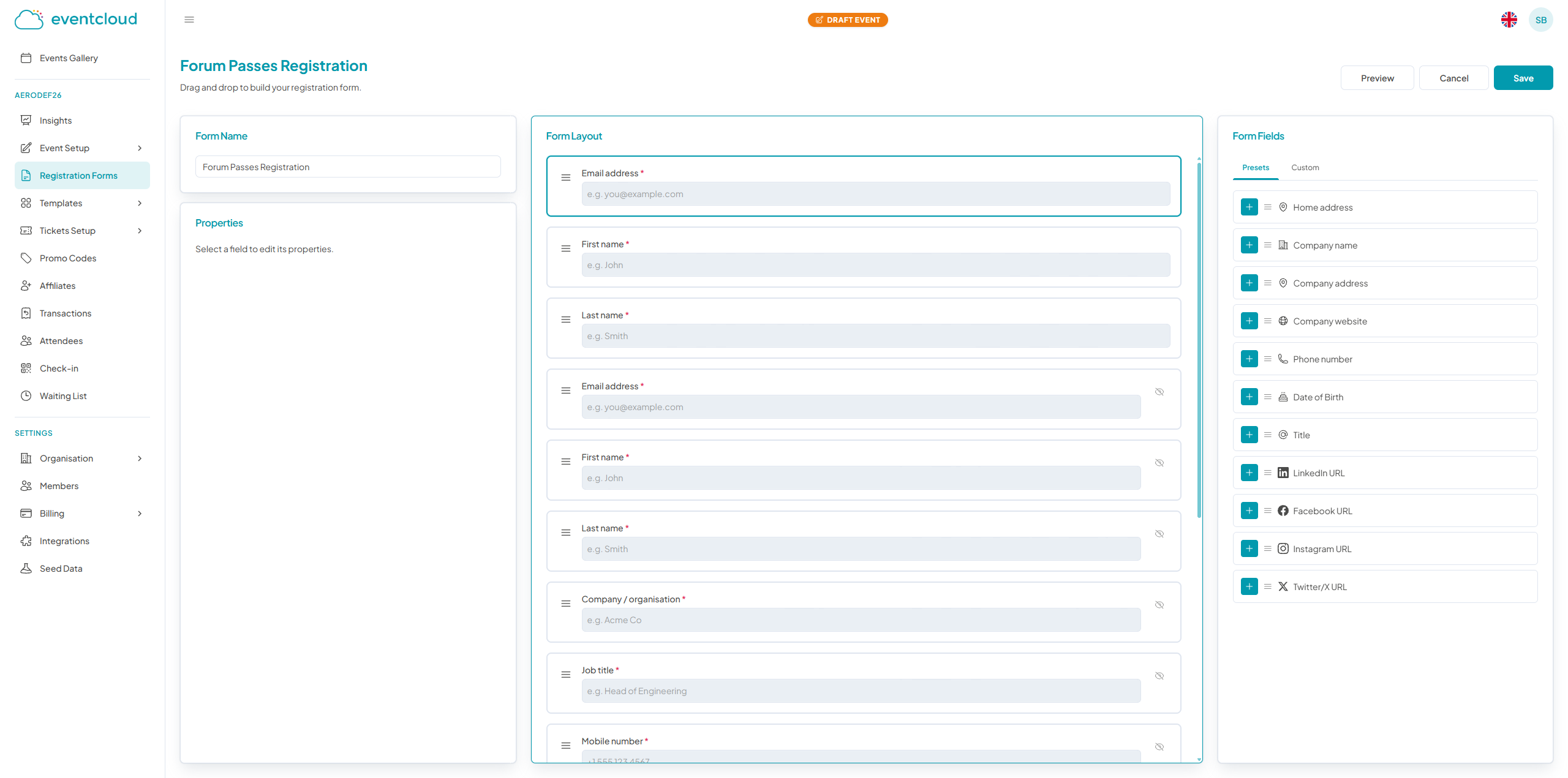
Task: Toggle visibility of Company / organisation field
Action: (1159, 605)
